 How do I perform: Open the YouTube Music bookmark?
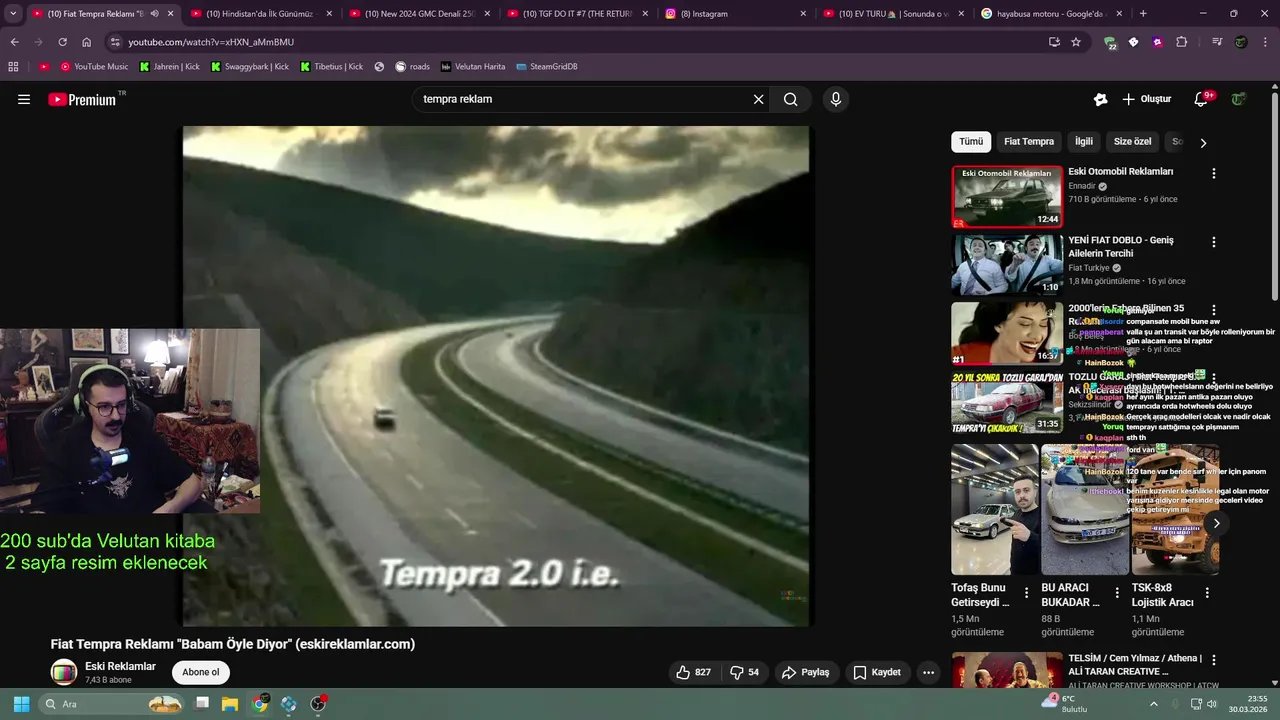click(94, 67)
